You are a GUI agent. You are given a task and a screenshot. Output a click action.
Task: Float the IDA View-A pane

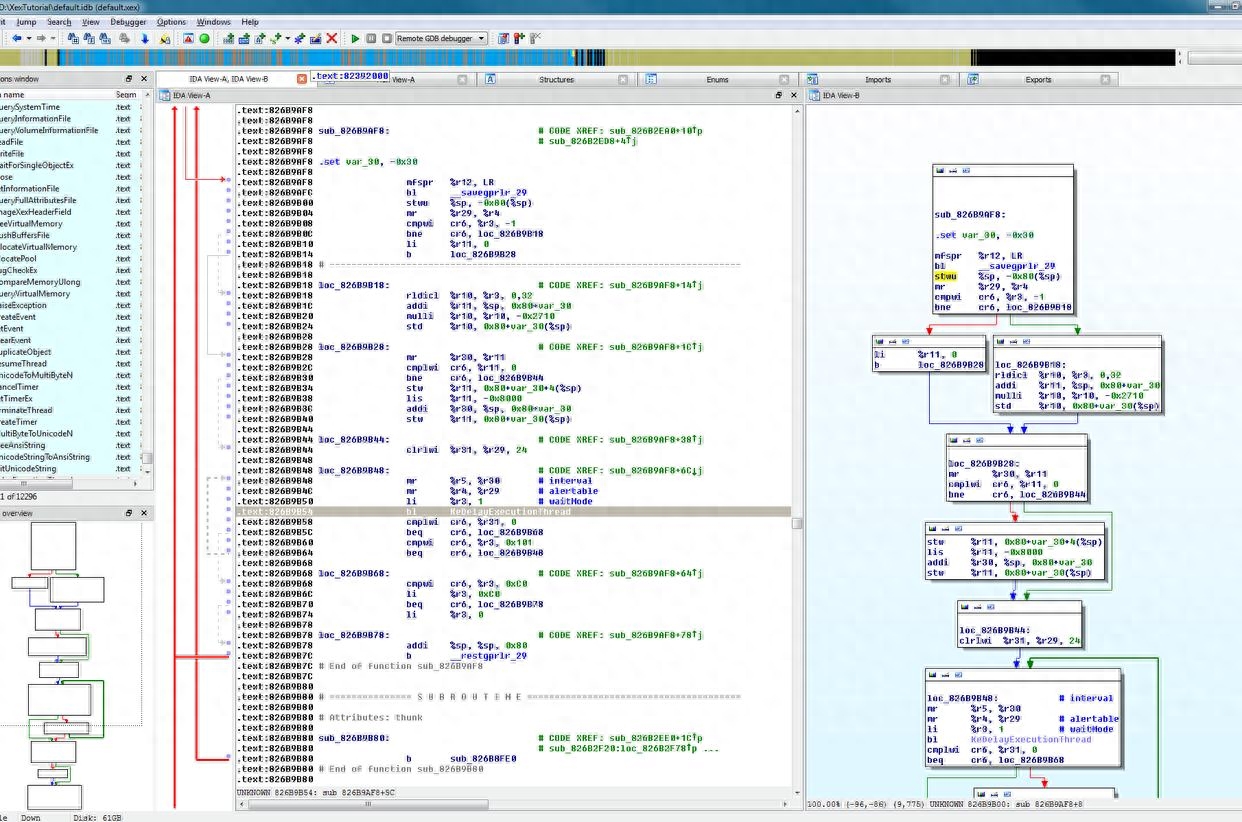click(779, 95)
